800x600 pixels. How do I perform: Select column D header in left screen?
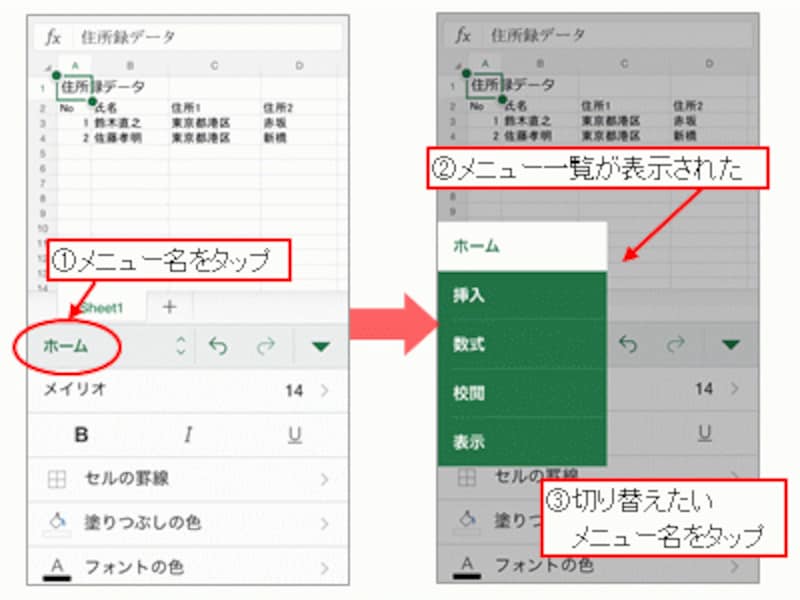(299, 65)
